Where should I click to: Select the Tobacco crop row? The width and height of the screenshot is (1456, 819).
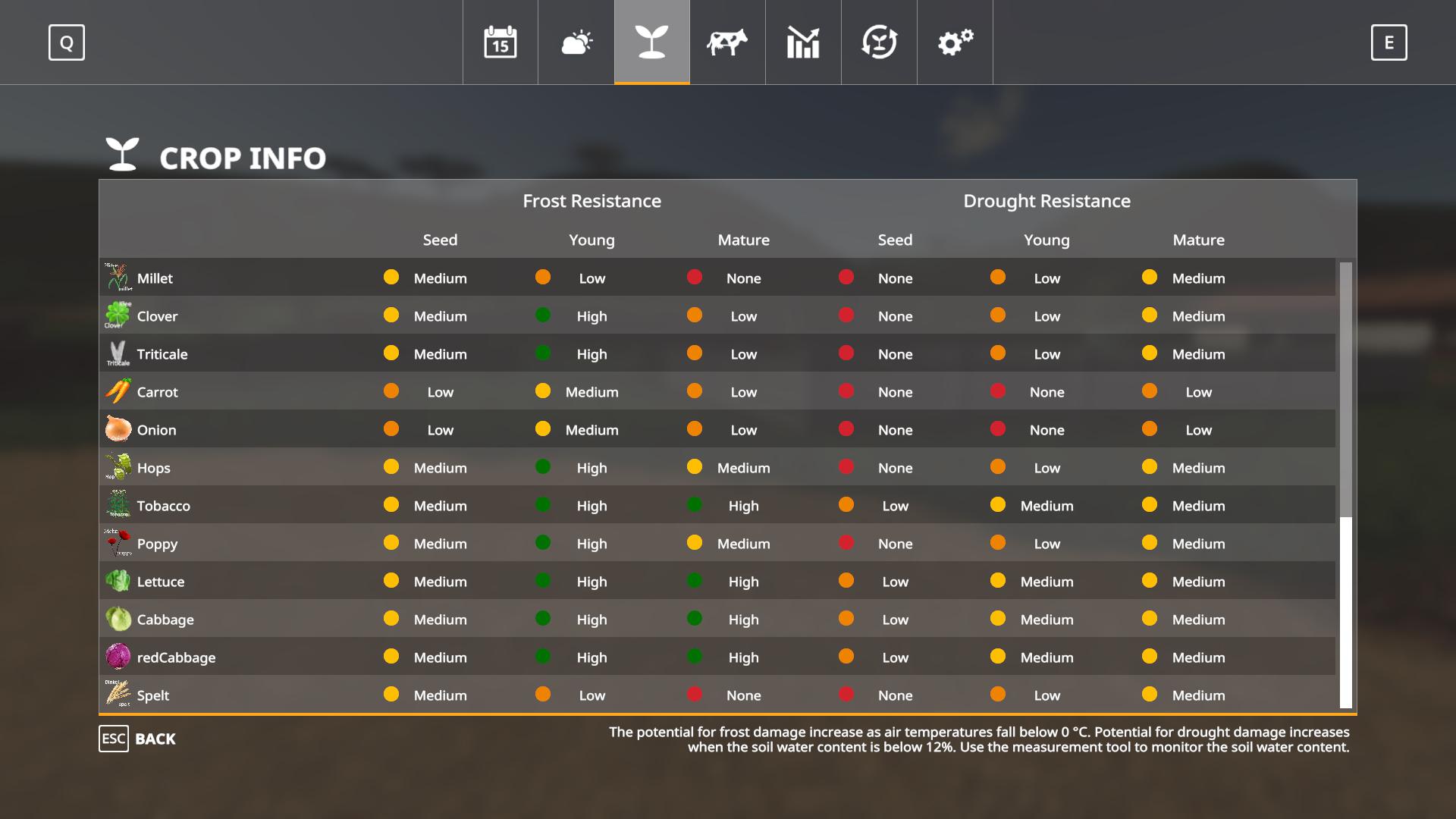pyautogui.click(x=164, y=506)
